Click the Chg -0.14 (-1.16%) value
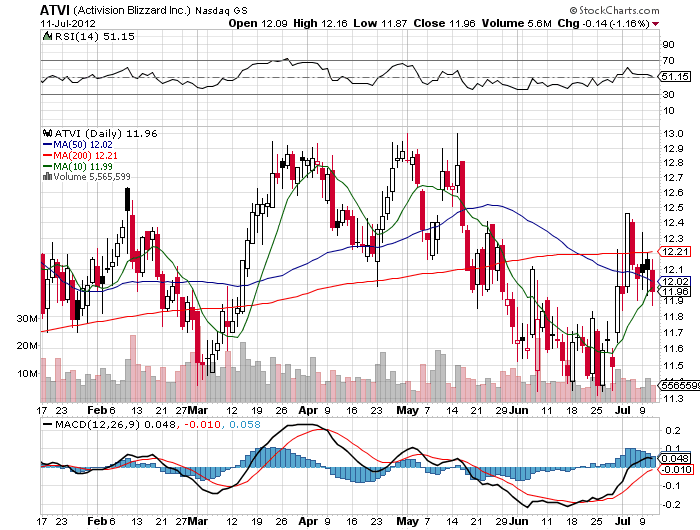The image size is (700, 530). pyautogui.click(x=604, y=23)
